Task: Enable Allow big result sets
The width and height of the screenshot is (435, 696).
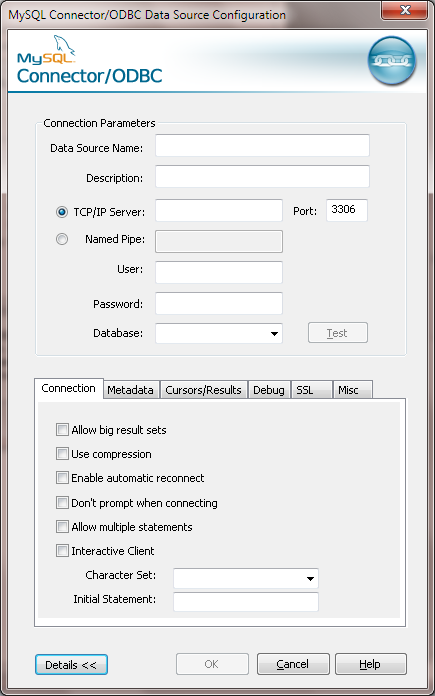Action: tap(62, 430)
